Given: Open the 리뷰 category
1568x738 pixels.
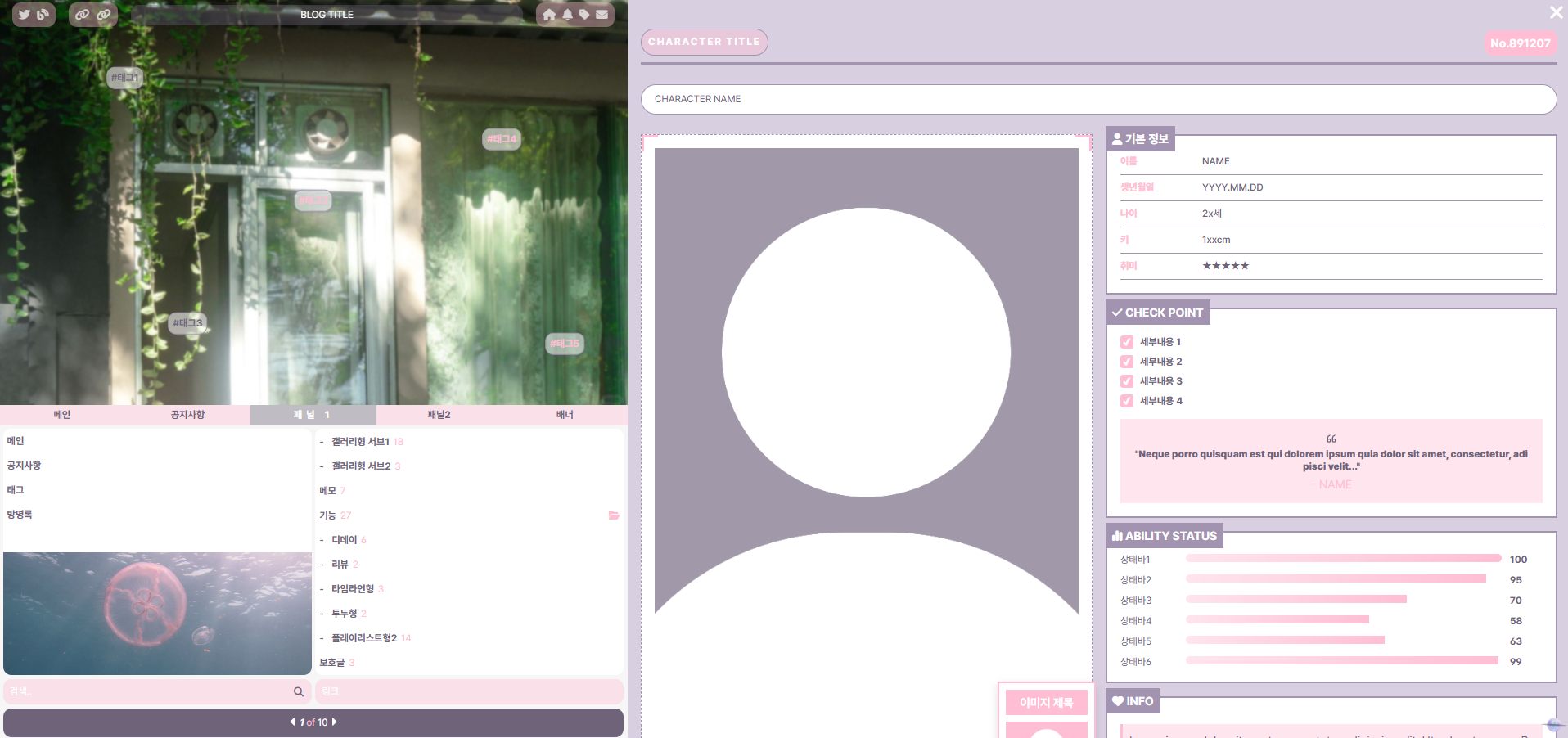Looking at the screenshot, I should (x=340, y=565).
